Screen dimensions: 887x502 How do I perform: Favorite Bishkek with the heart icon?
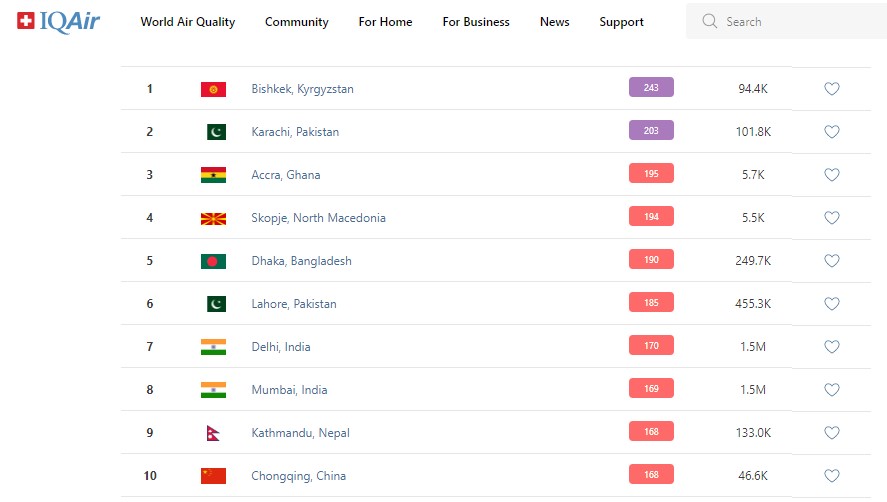[x=831, y=89]
